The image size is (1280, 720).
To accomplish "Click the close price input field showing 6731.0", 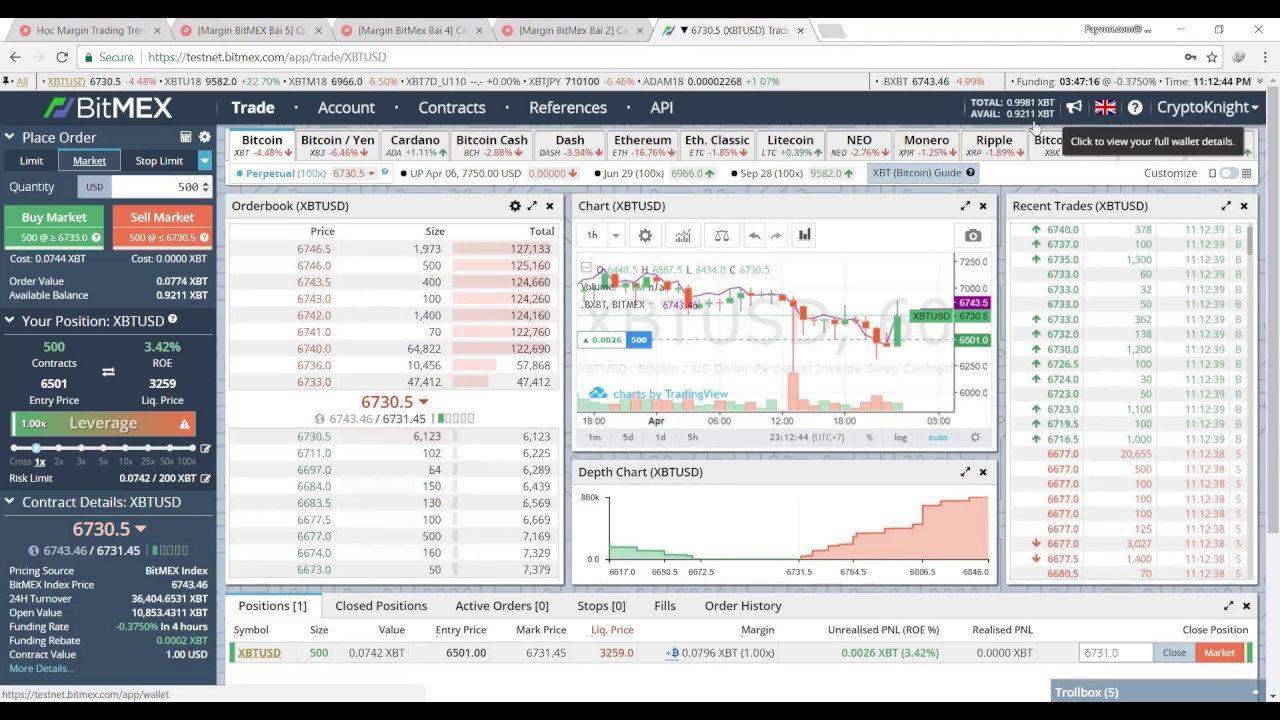I will 1116,653.
